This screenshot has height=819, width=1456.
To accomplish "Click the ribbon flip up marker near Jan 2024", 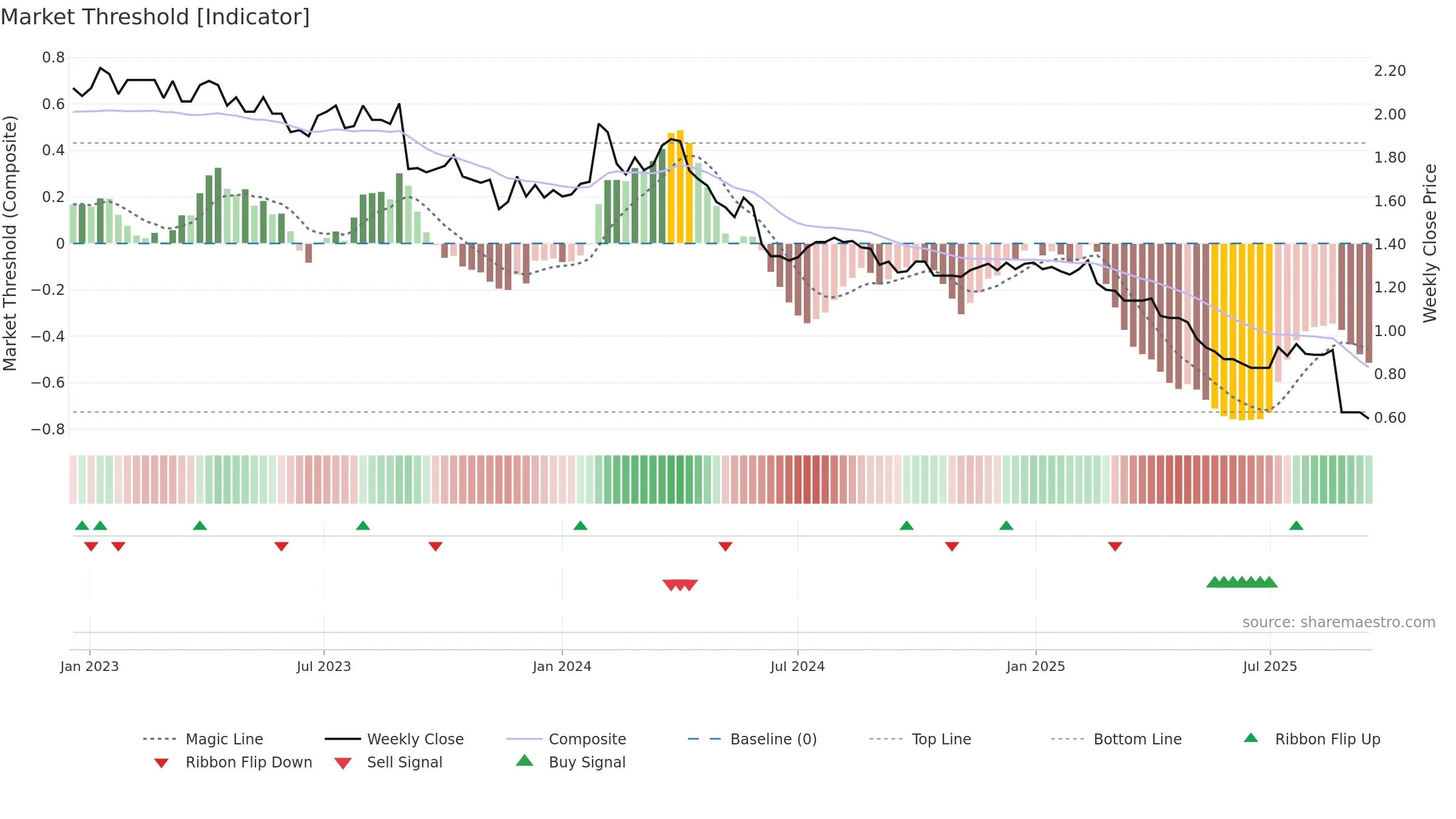I will pyautogui.click(x=581, y=525).
